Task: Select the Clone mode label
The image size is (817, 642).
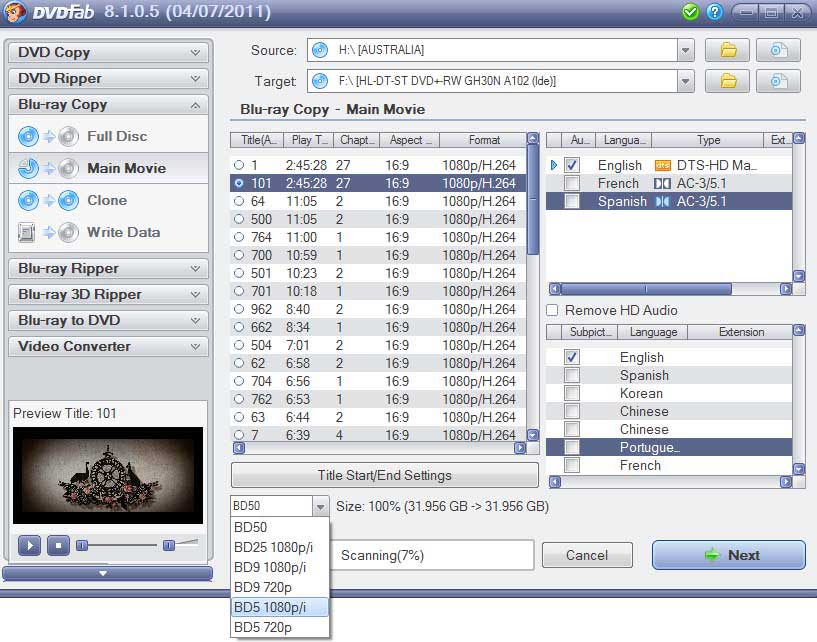Action: click(107, 201)
